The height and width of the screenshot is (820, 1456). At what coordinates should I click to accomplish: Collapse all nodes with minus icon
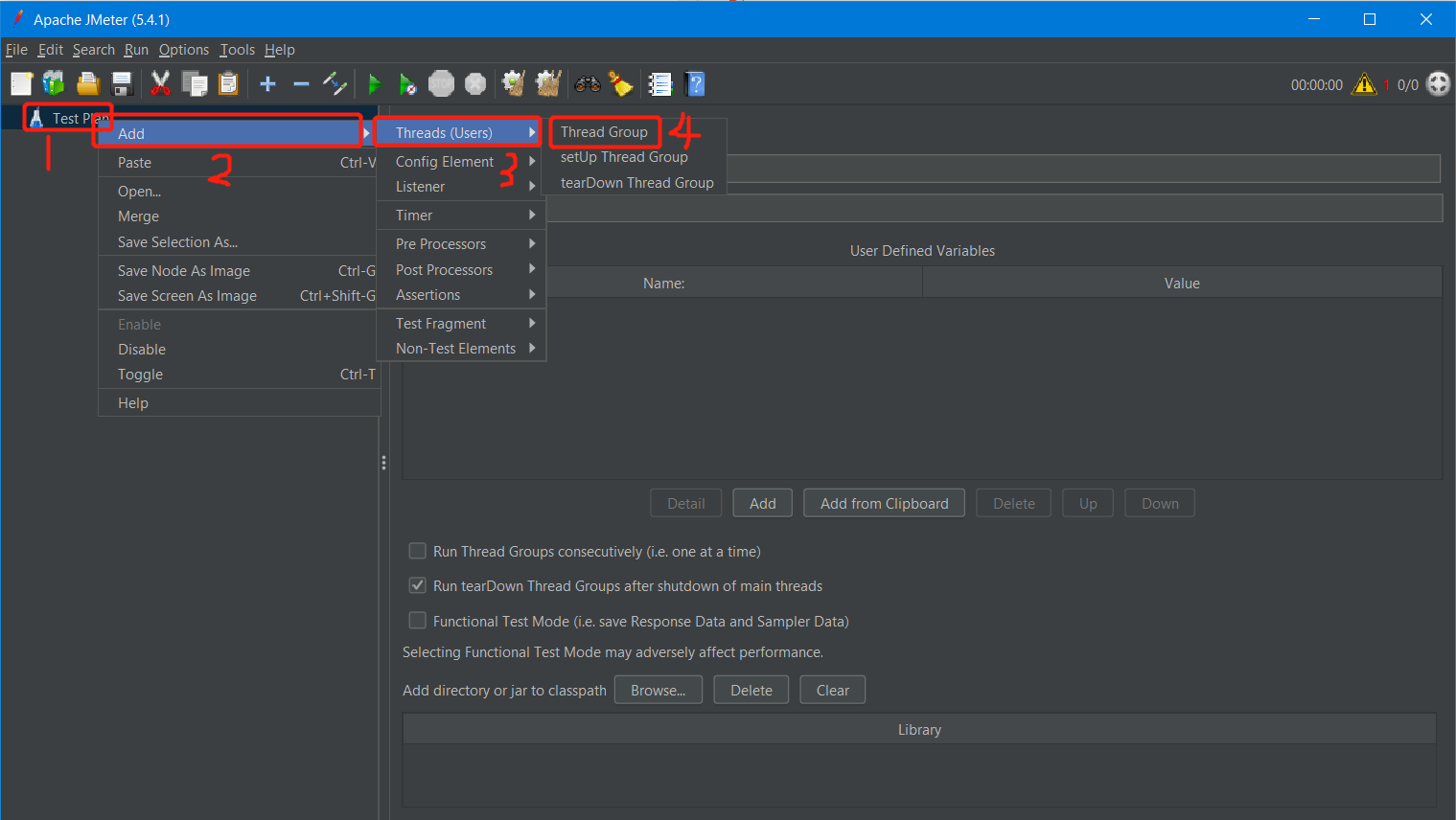pyautogui.click(x=301, y=84)
